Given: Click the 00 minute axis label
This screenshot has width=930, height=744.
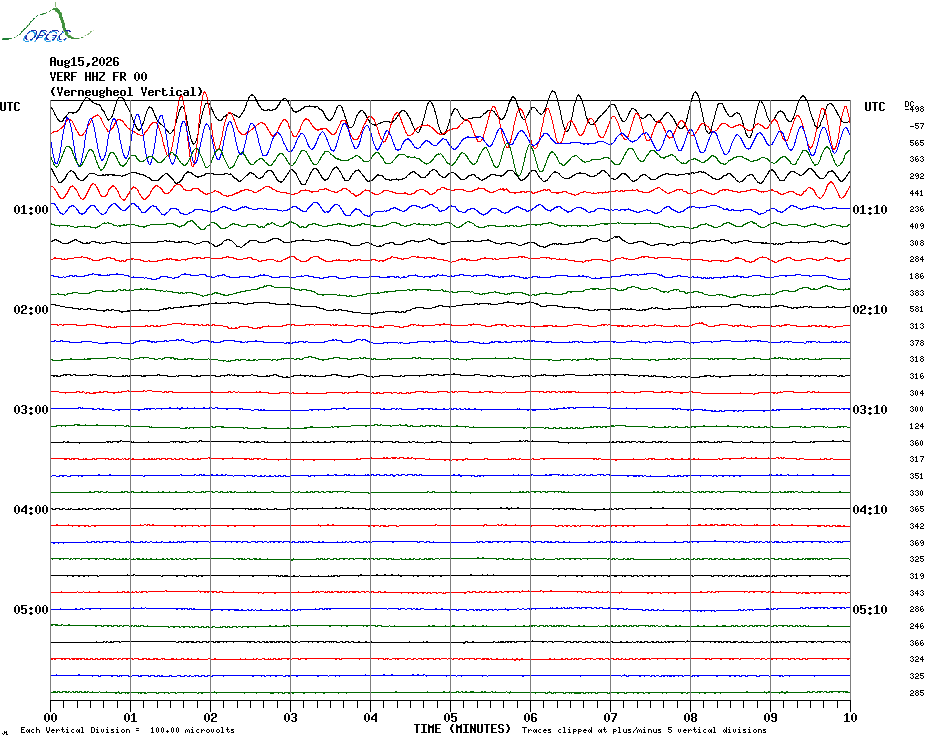Looking at the screenshot, I should (x=50, y=718).
